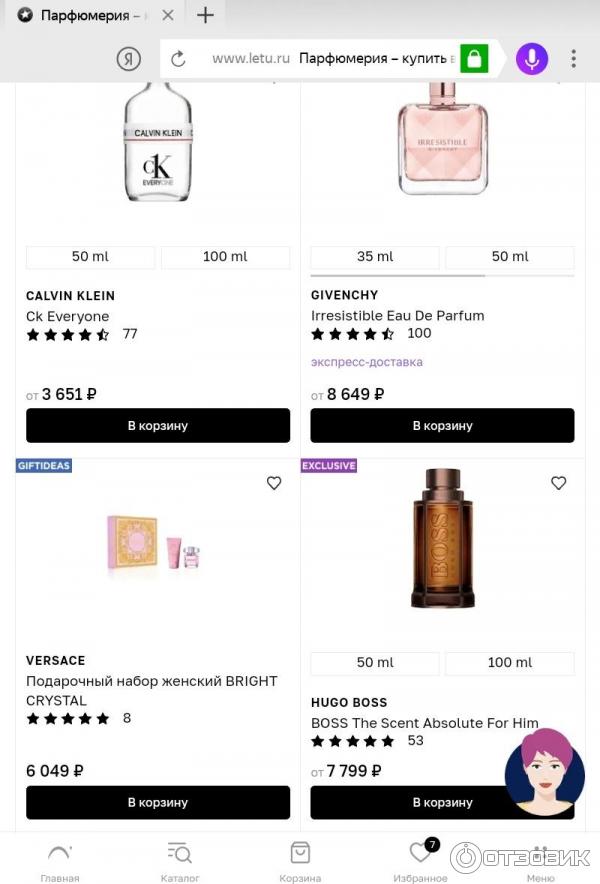The height and width of the screenshot is (884, 600).
Task: Add Versace gift set to favorites
Action: click(274, 483)
